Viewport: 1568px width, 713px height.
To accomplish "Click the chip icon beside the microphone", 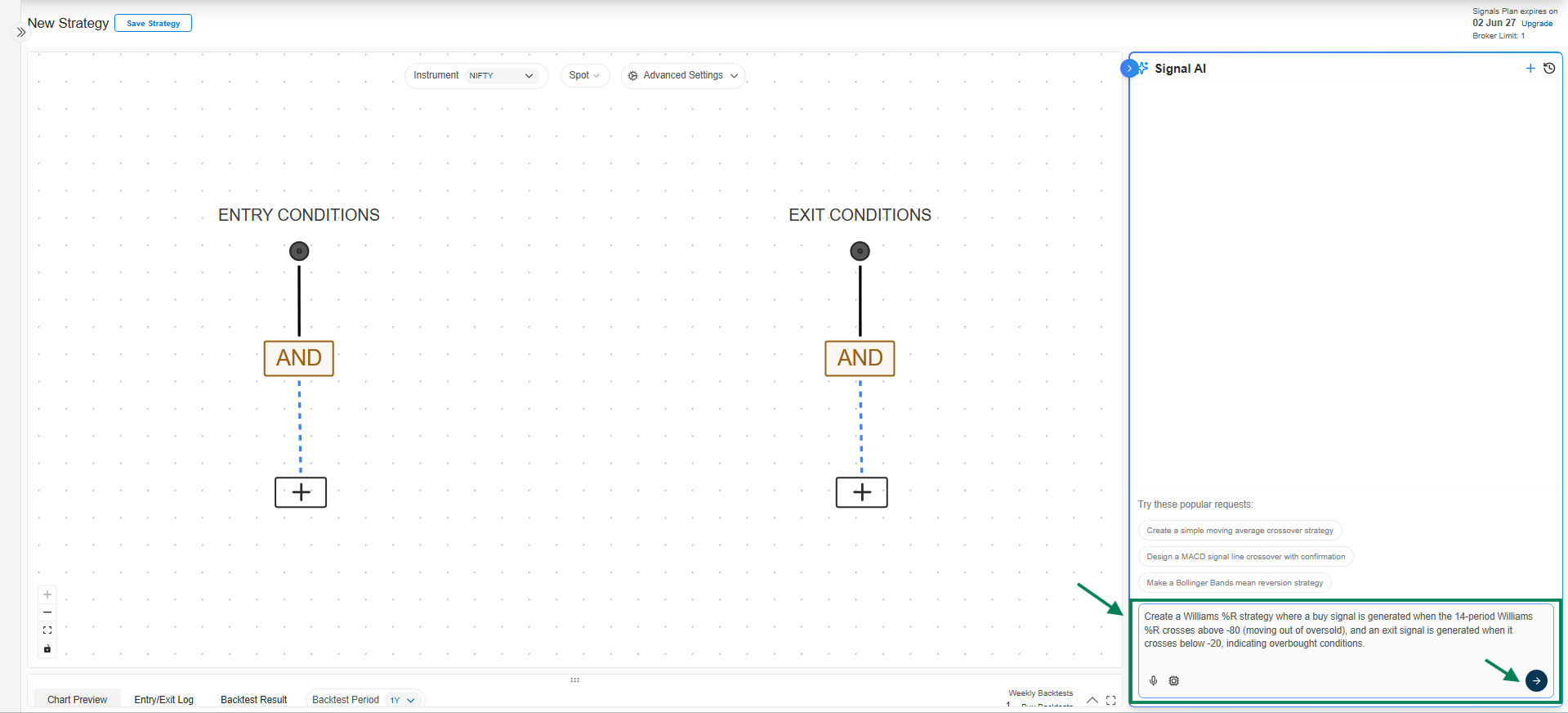I will click(1174, 680).
